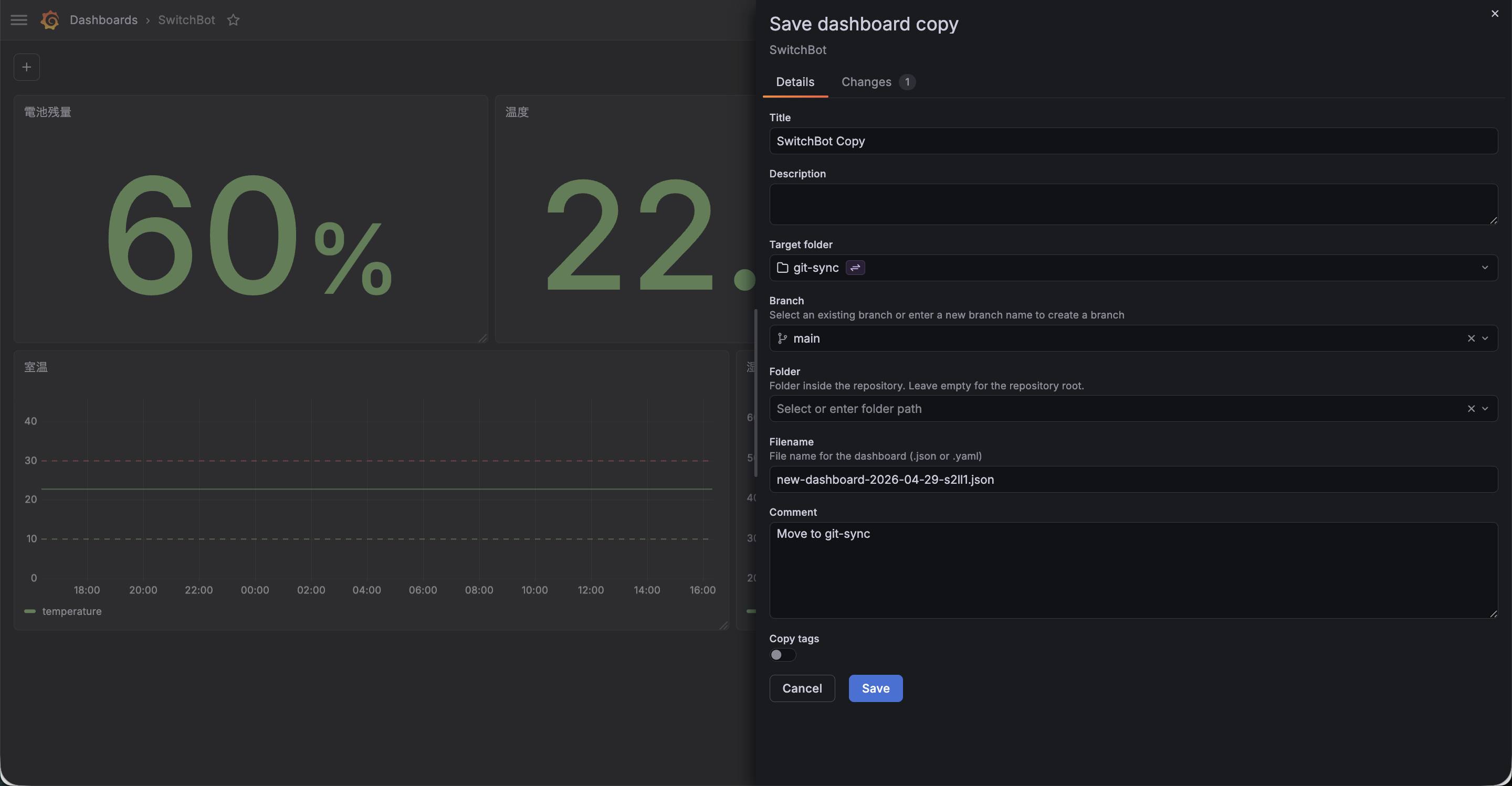Toggle temperature series in chart legend
This screenshot has width=1512, height=786.
coord(71,611)
